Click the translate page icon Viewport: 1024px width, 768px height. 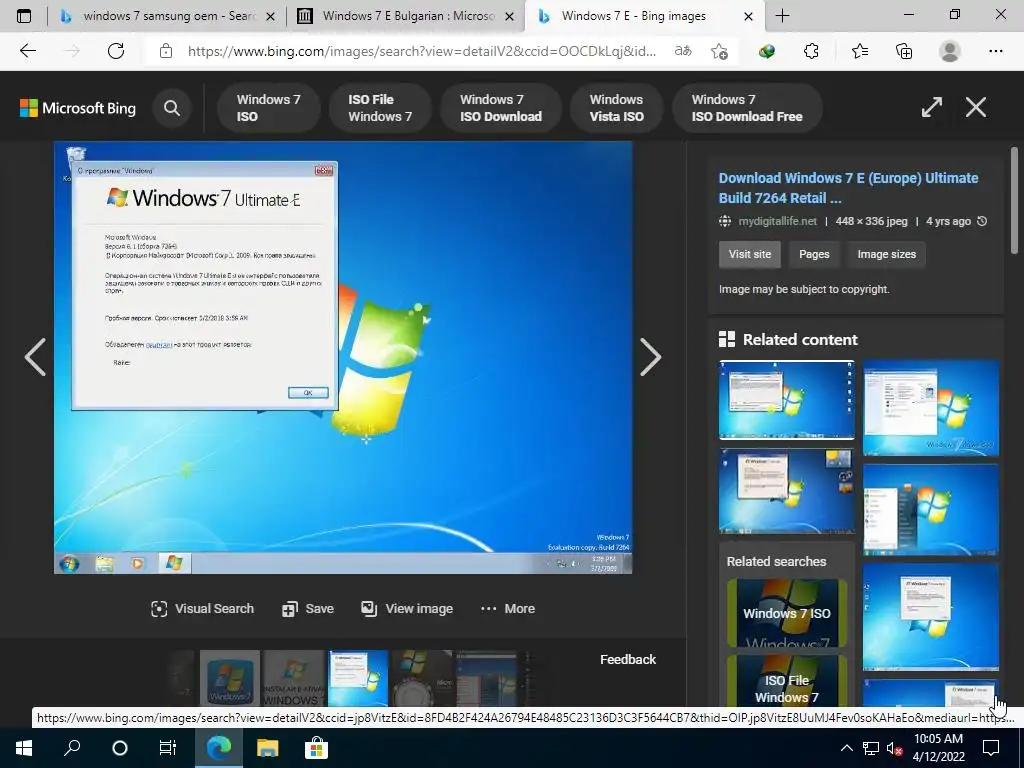point(683,51)
